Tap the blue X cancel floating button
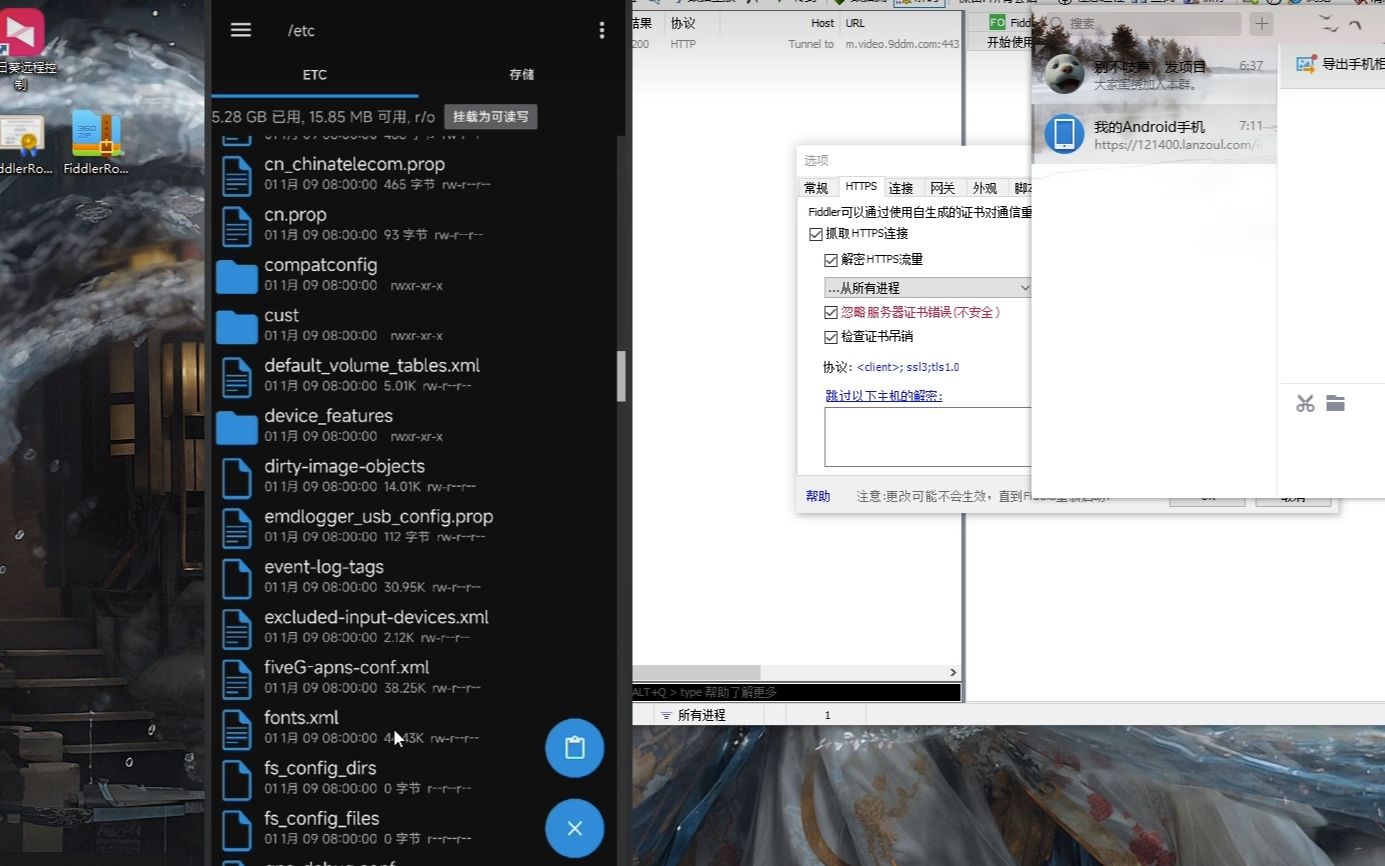Viewport: 1385px width, 866px height. click(x=574, y=828)
